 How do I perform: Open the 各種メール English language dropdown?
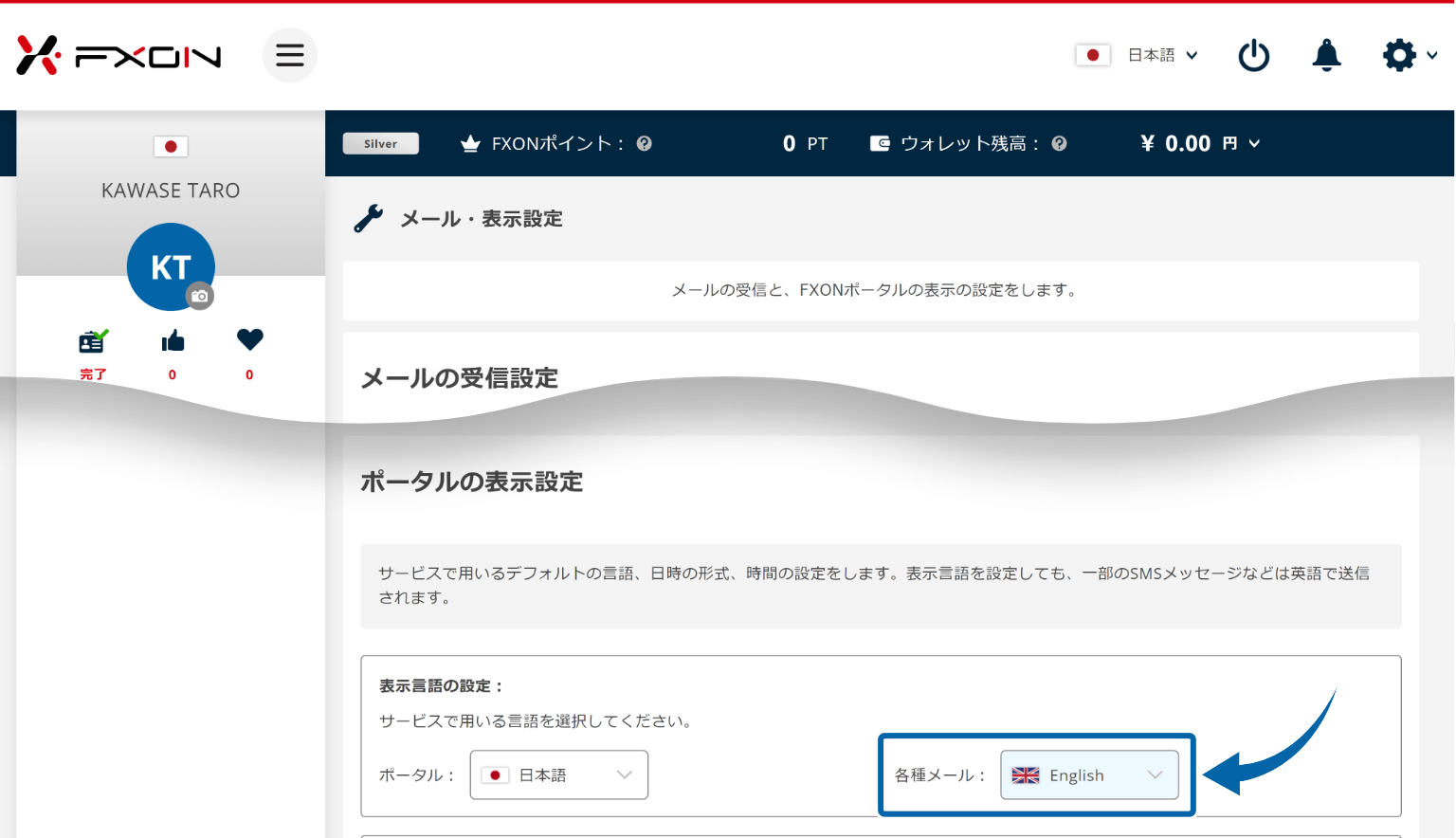[x=1089, y=774]
